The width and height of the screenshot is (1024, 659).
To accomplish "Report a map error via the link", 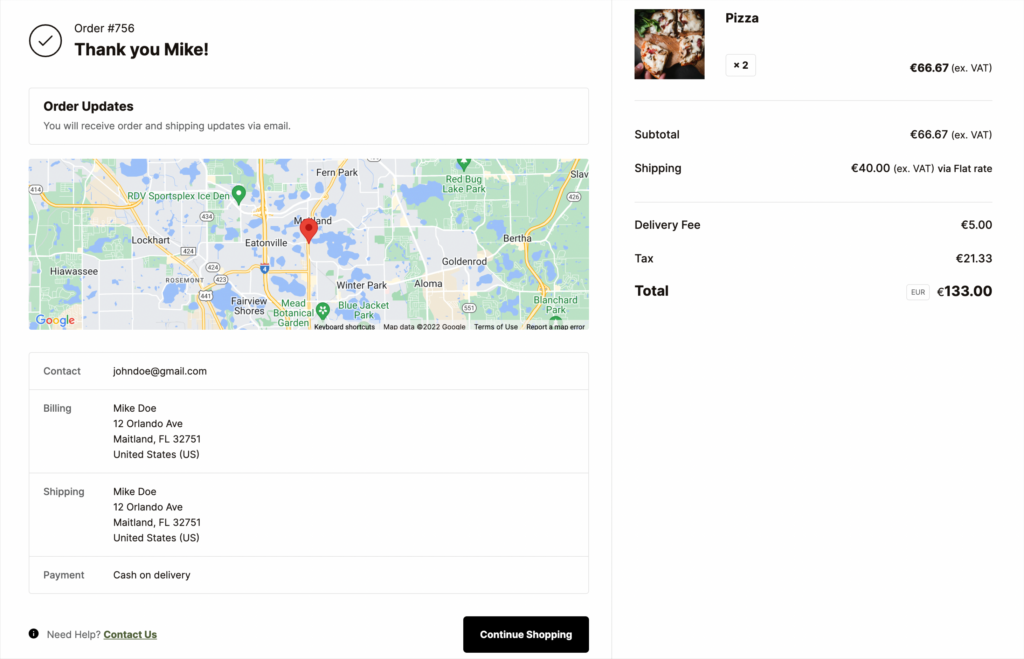I will point(555,326).
